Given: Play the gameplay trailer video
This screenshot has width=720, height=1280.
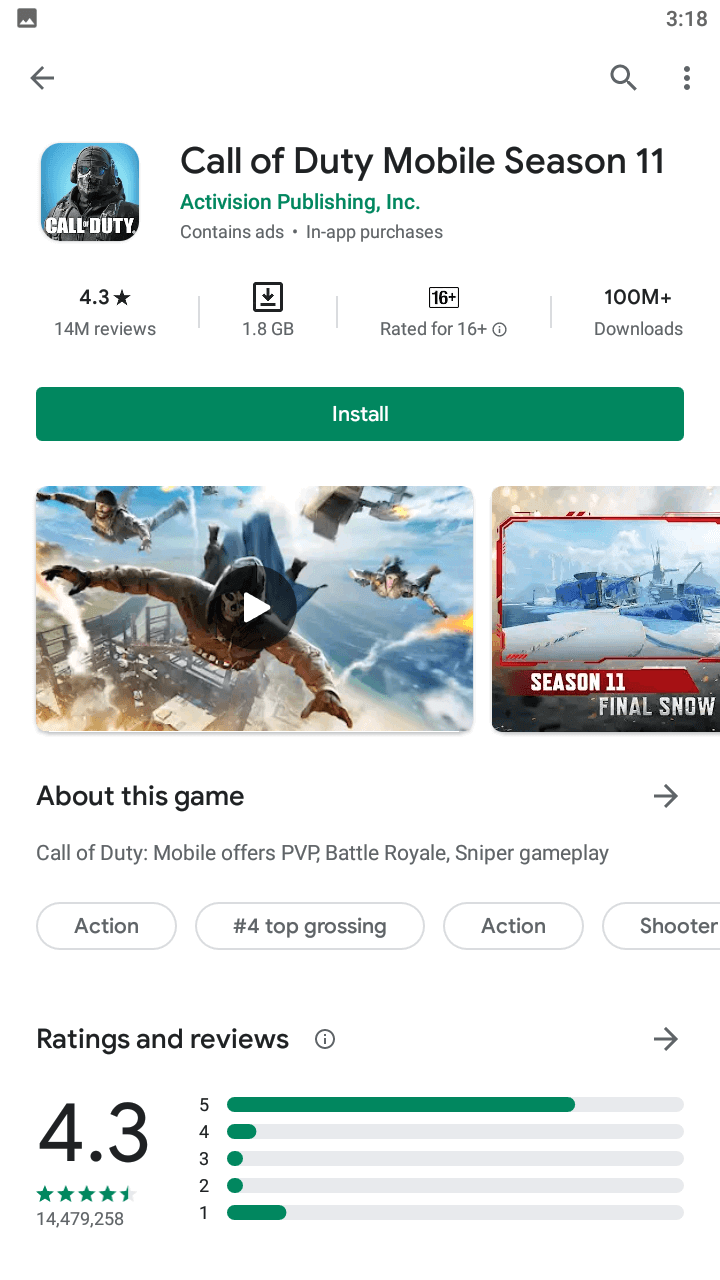Looking at the screenshot, I should point(255,608).
